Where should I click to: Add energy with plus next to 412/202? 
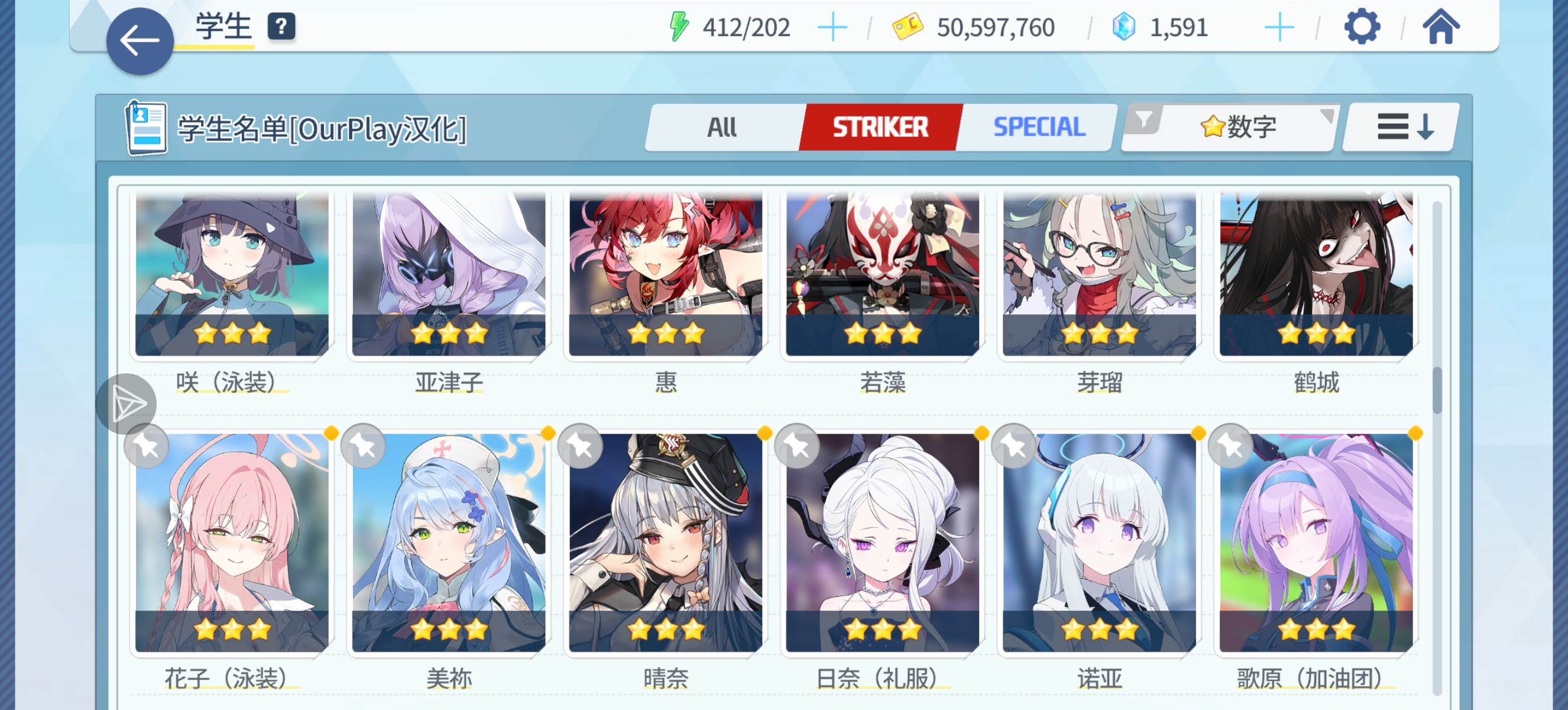pyautogui.click(x=831, y=27)
